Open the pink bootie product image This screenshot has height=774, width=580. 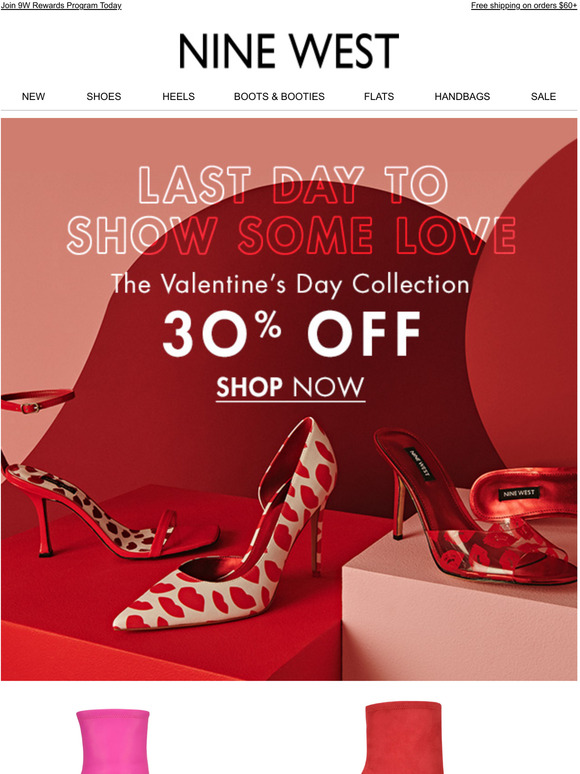click(x=113, y=741)
